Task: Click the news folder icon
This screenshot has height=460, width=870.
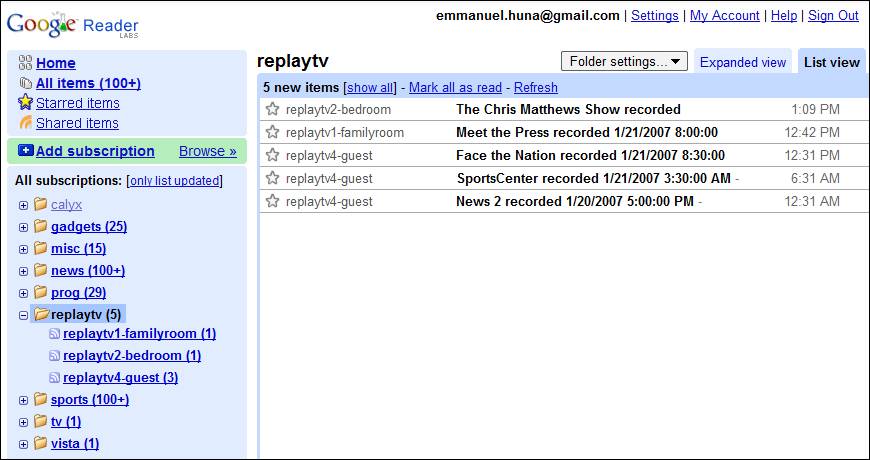Action: click(x=40, y=270)
